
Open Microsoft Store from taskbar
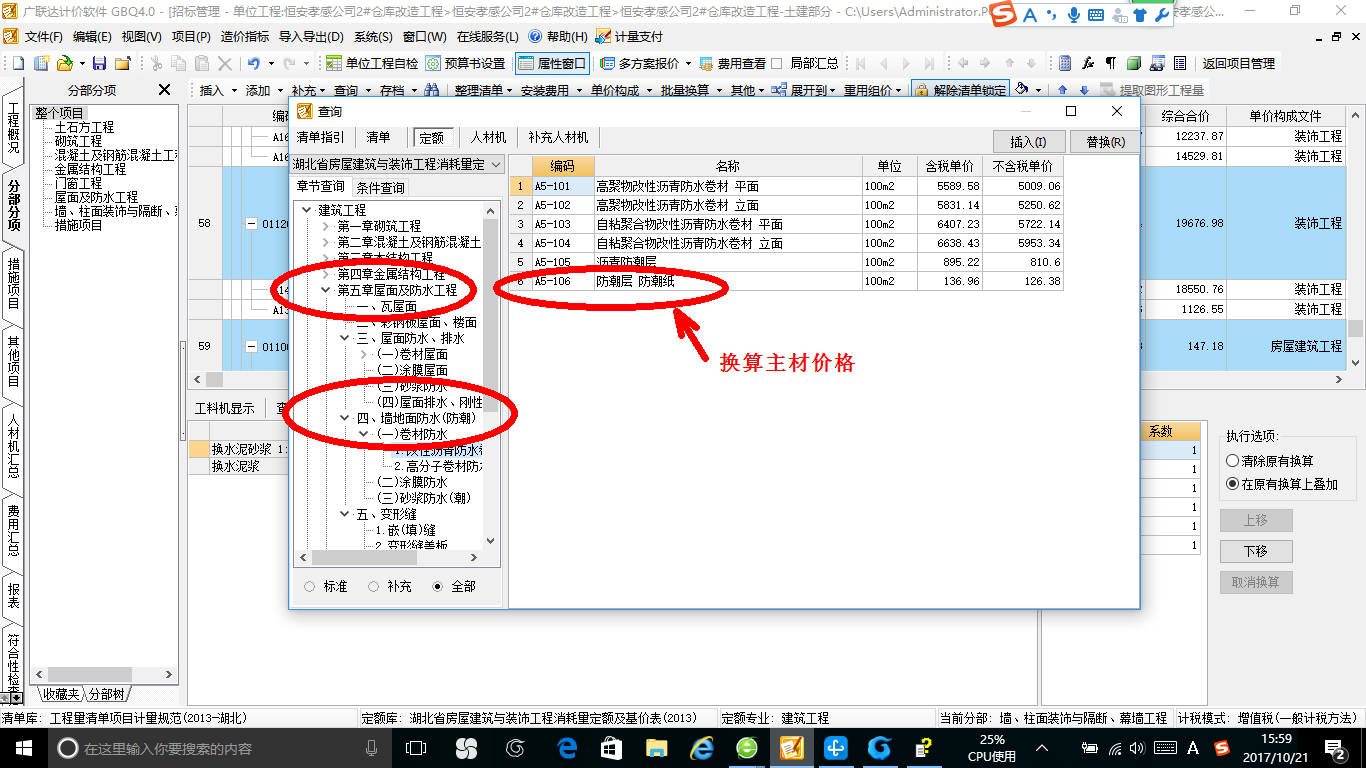pos(612,747)
